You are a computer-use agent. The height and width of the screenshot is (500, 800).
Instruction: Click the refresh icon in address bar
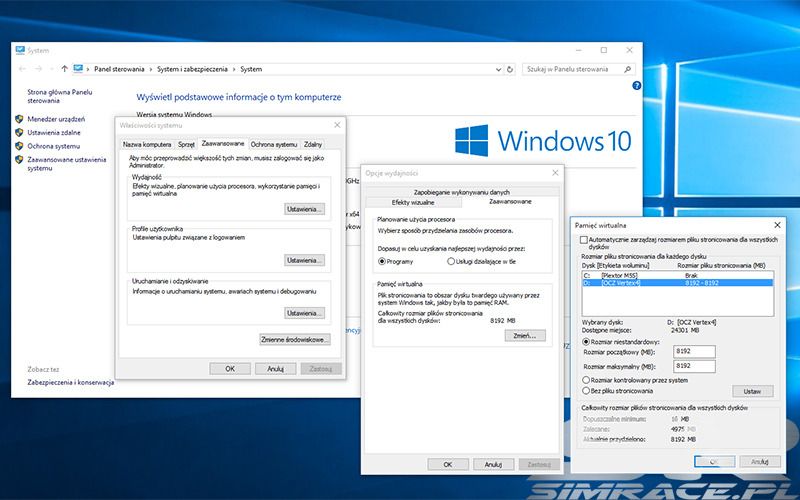[510, 69]
